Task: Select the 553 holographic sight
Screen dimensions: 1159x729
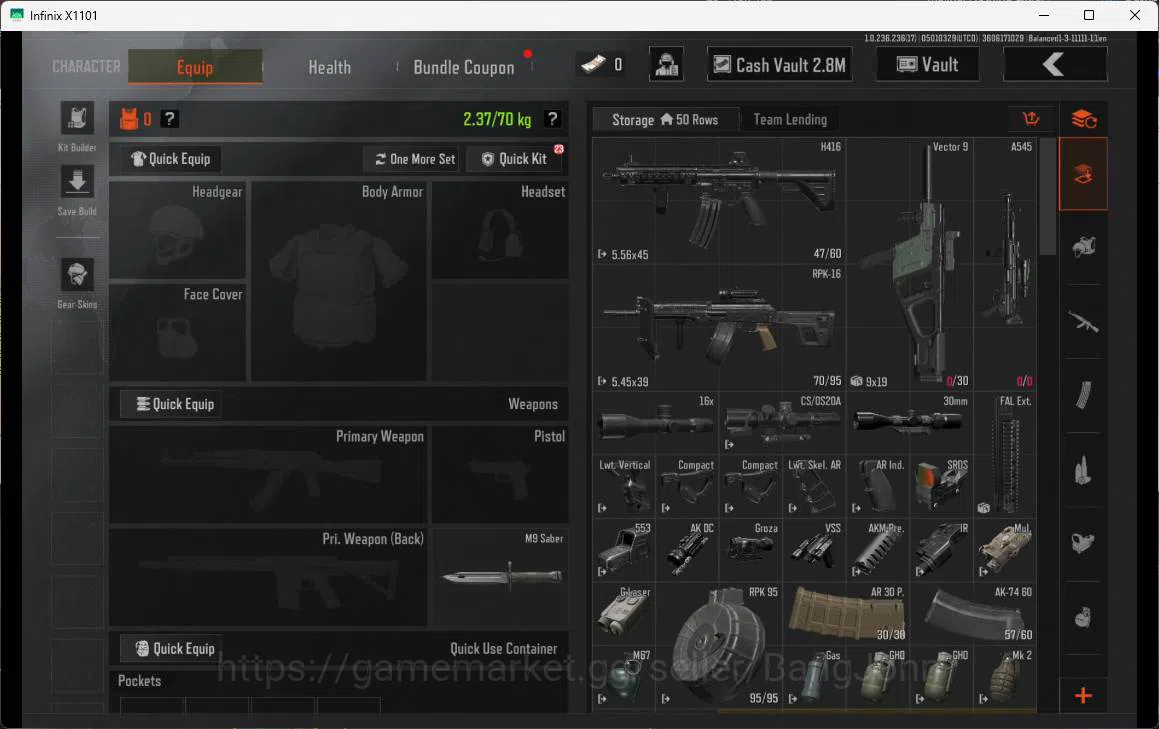Action: point(625,551)
